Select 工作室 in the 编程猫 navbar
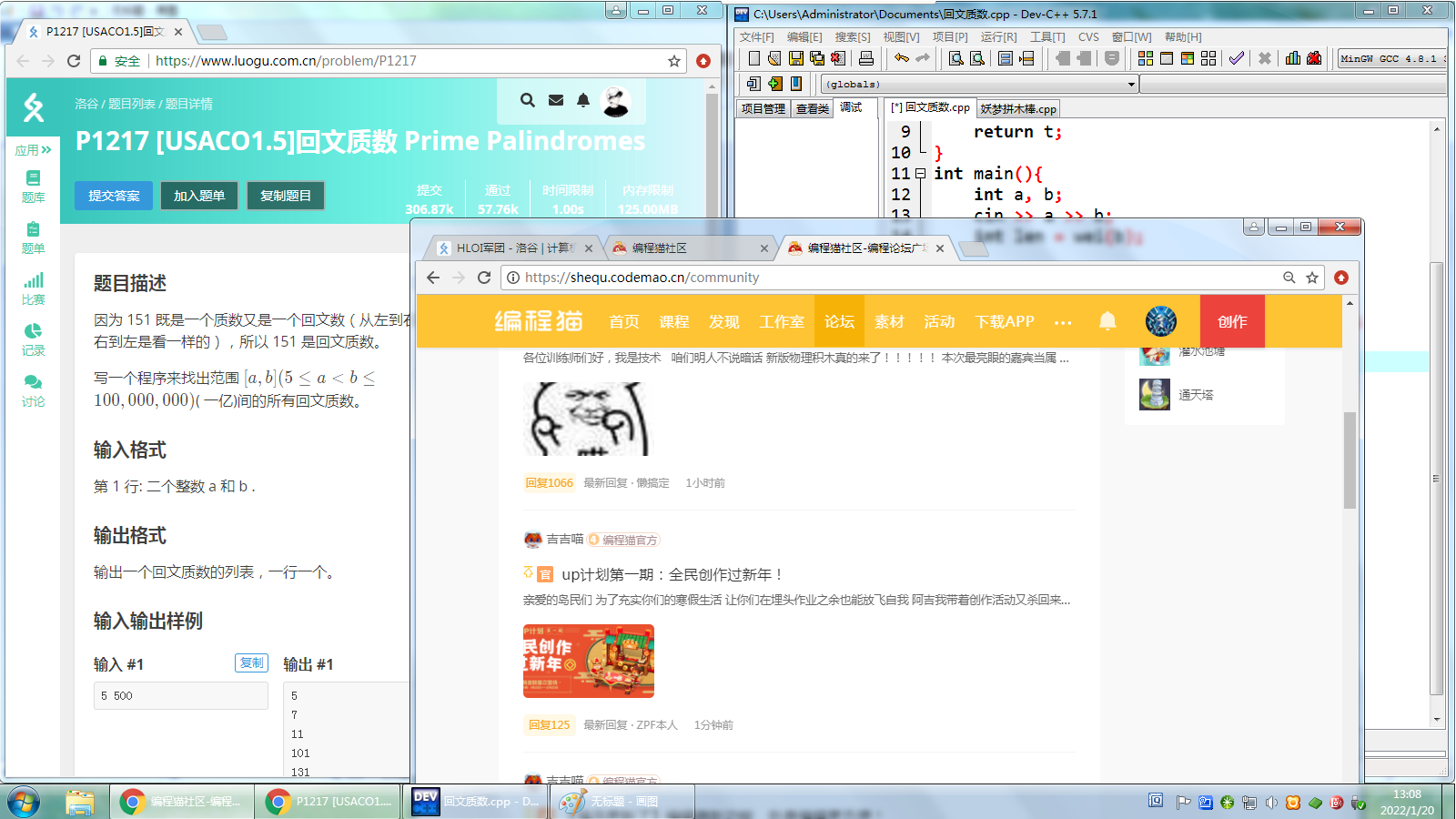1456x819 pixels. (782, 321)
